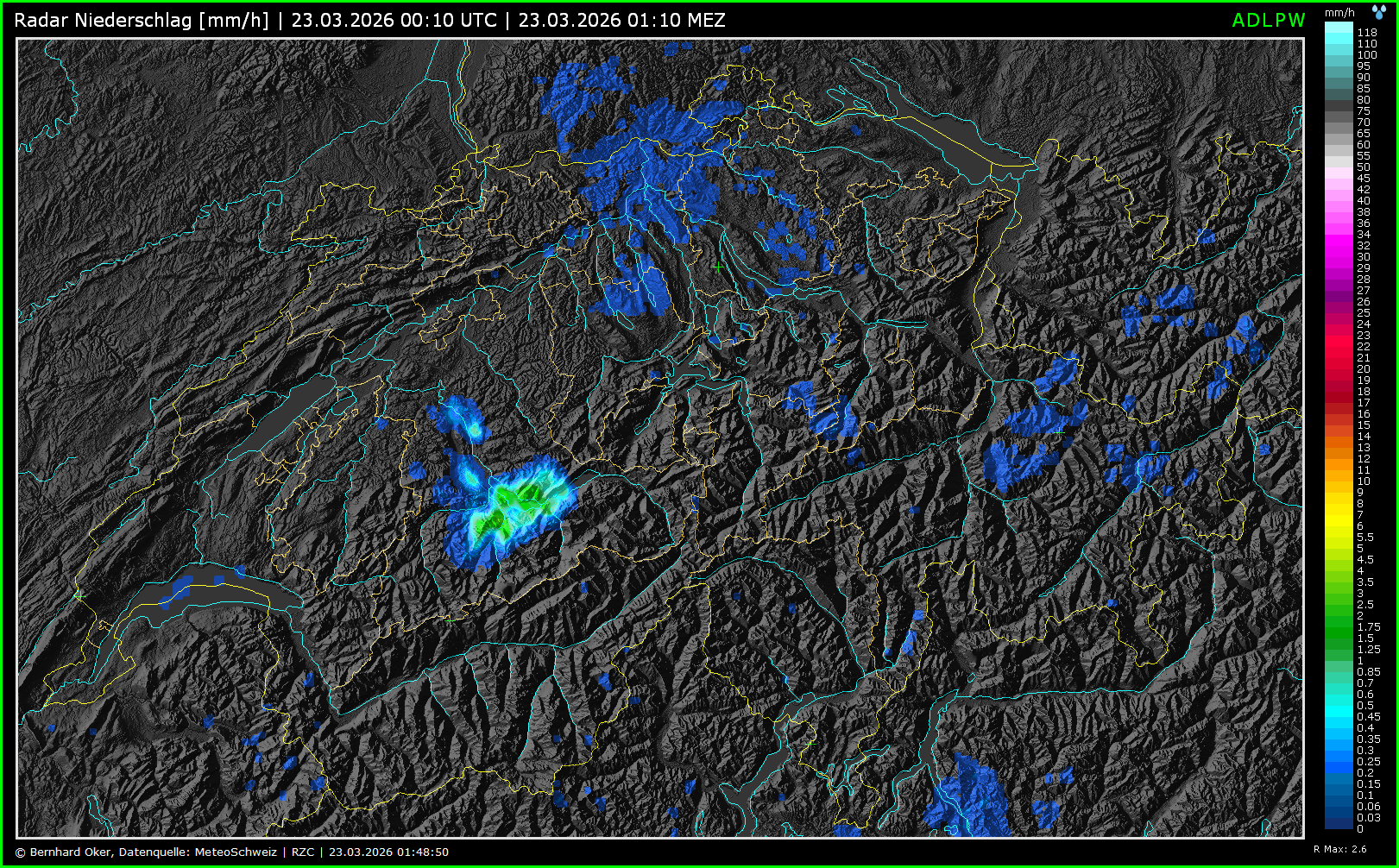The width and height of the screenshot is (1399, 868).
Task: Click the blue raindrops icon above the legend
Action: tap(1378, 11)
